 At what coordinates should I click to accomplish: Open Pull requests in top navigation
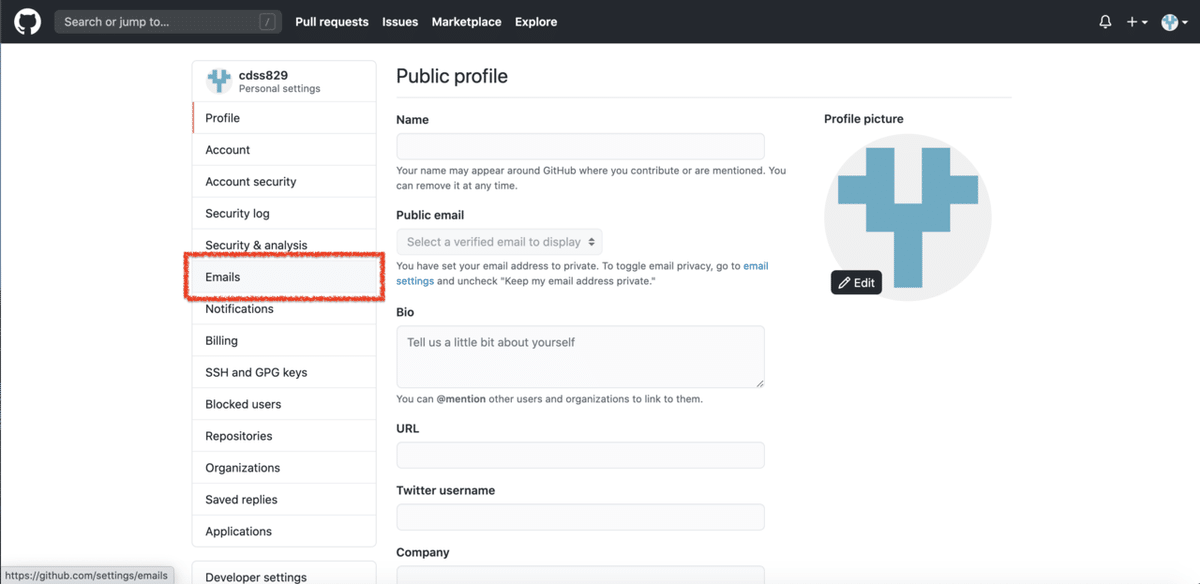pyautogui.click(x=332, y=21)
